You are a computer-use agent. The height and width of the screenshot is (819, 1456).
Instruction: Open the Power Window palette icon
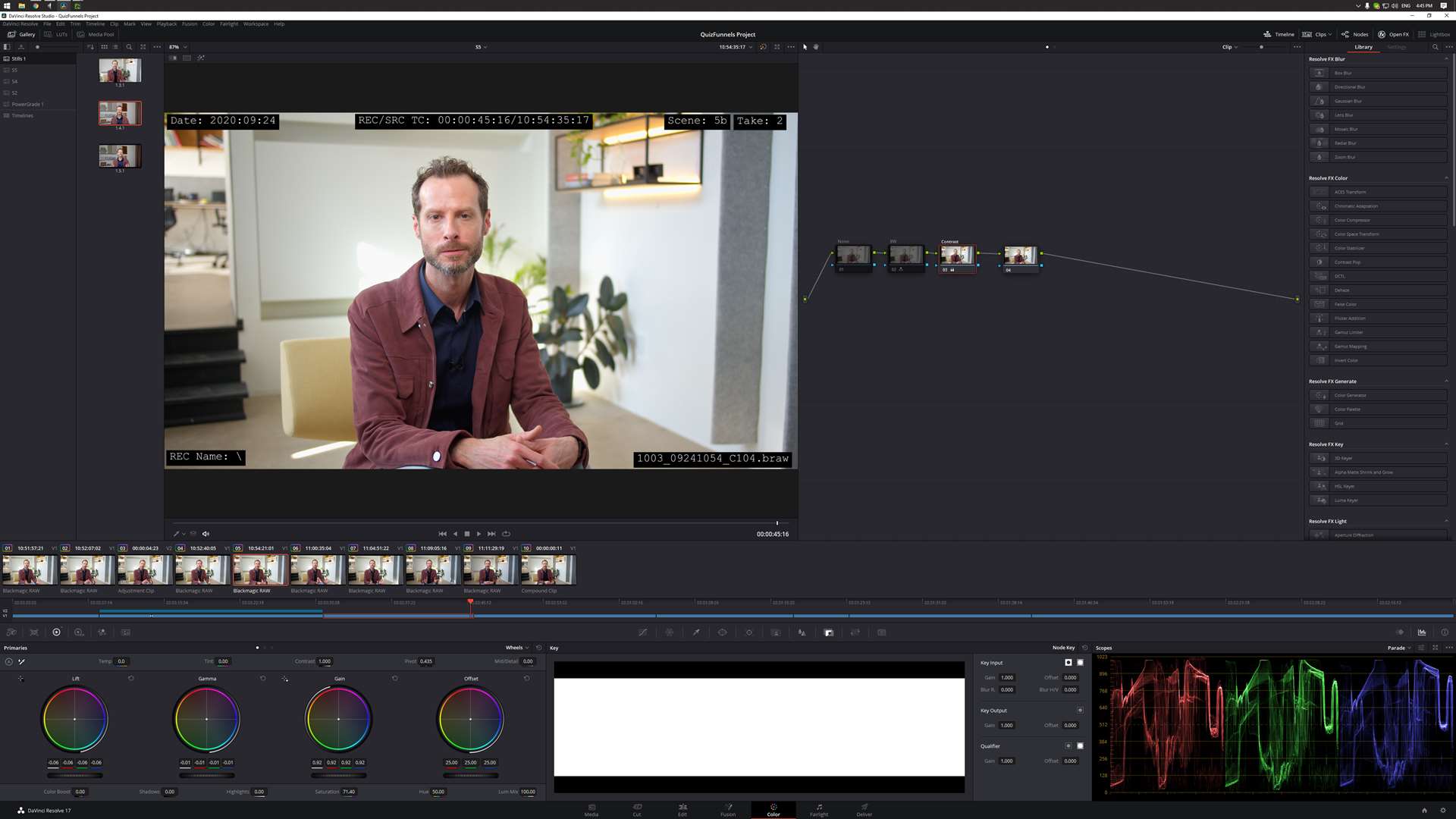pyautogui.click(x=722, y=632)
